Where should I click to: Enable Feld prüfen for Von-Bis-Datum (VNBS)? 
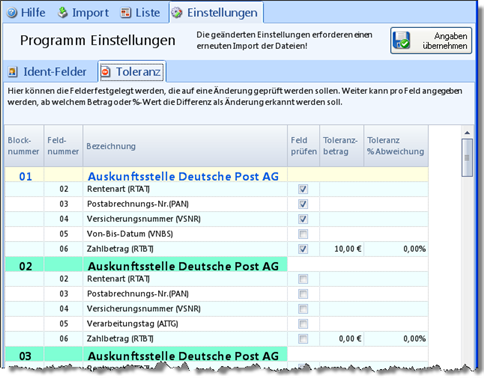click(303, 234)
